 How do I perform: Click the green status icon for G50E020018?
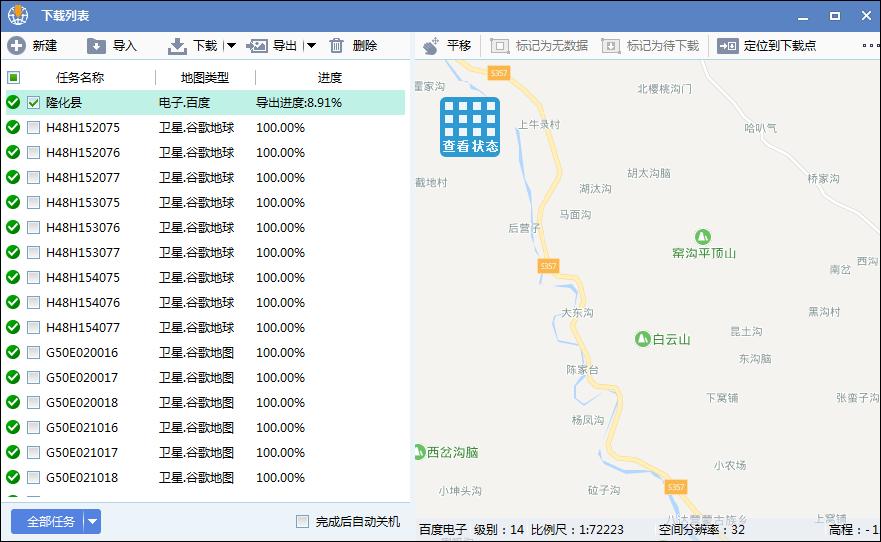13,402
